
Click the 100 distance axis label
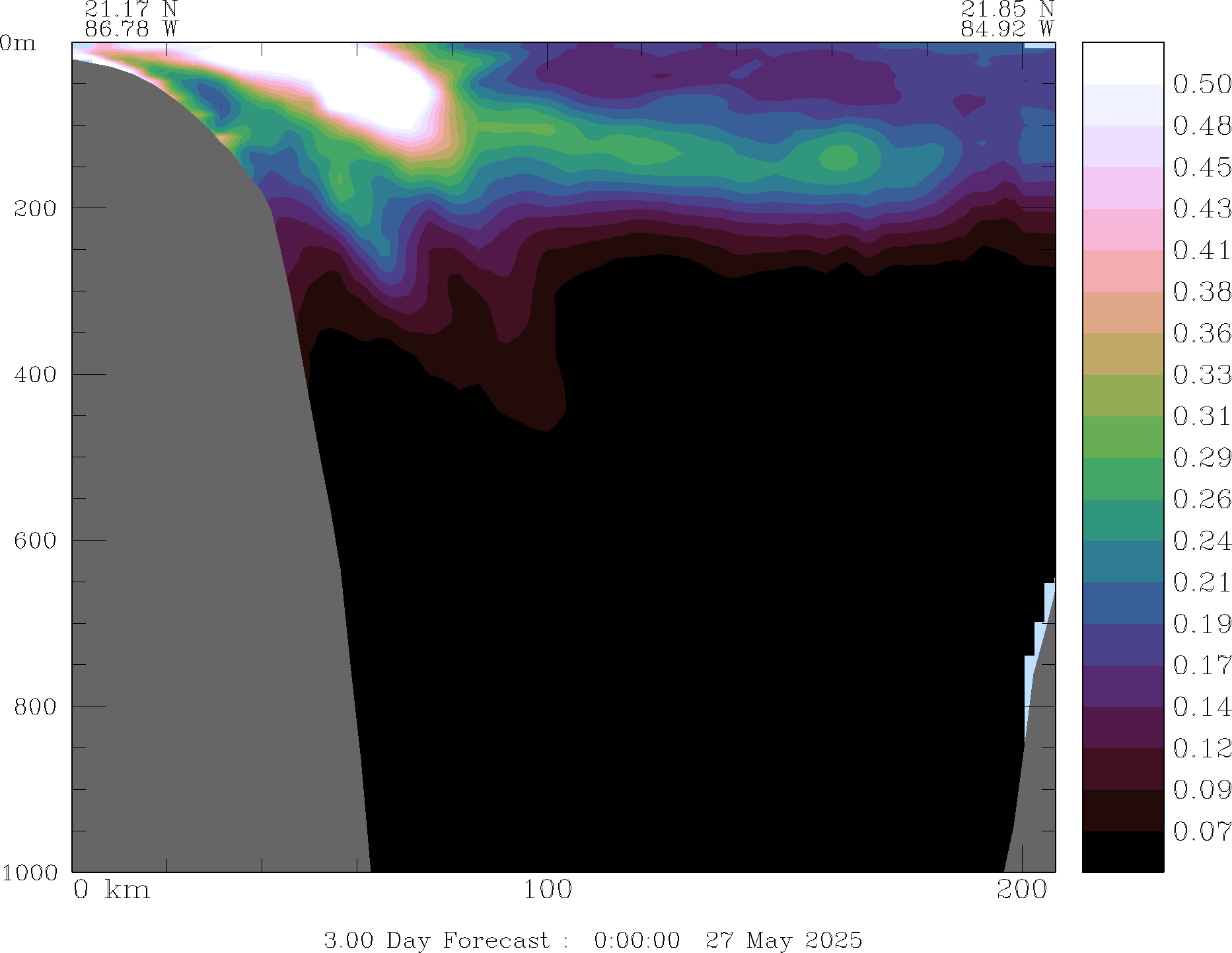tap(547, 890)
